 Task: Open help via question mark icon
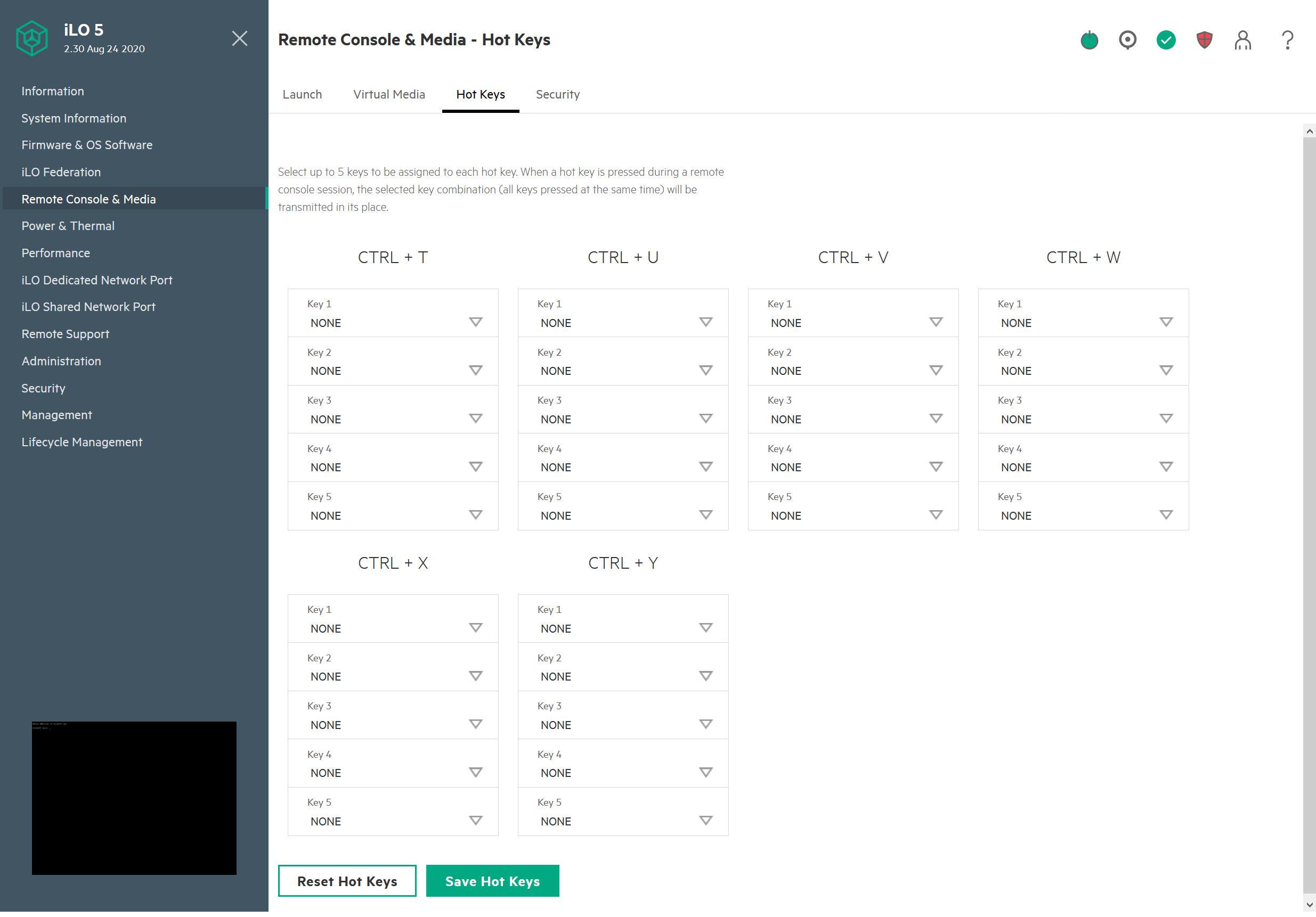1287,40
